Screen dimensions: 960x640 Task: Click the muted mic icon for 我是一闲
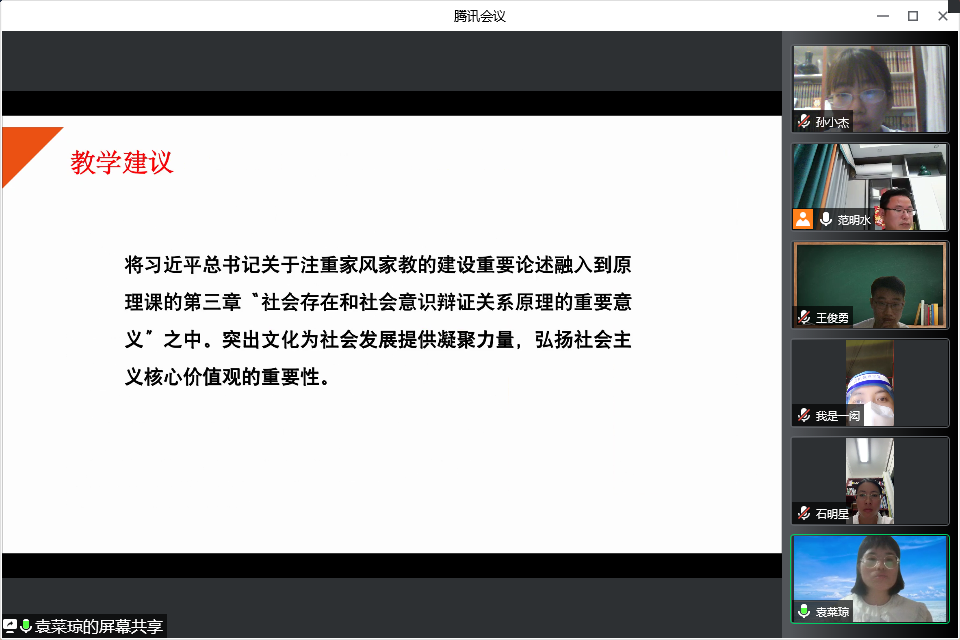point(804,415)
